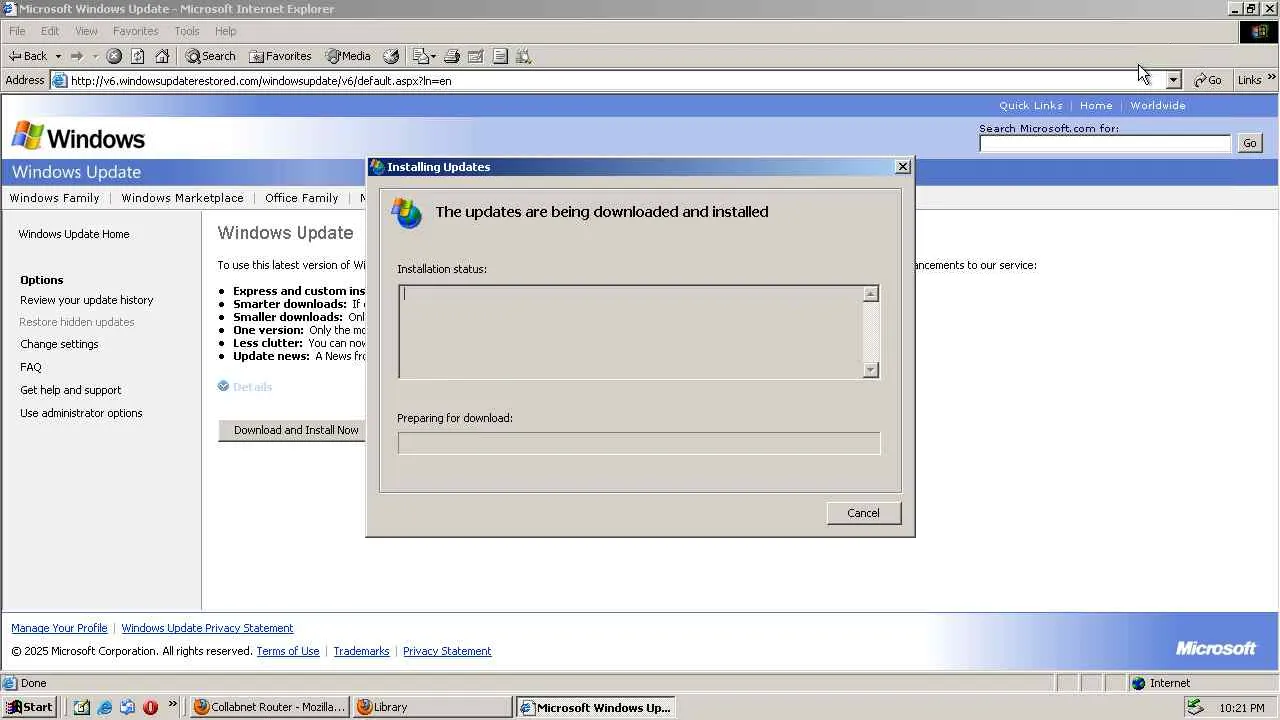Click the red Opera quick launch icon

[151, 707]
